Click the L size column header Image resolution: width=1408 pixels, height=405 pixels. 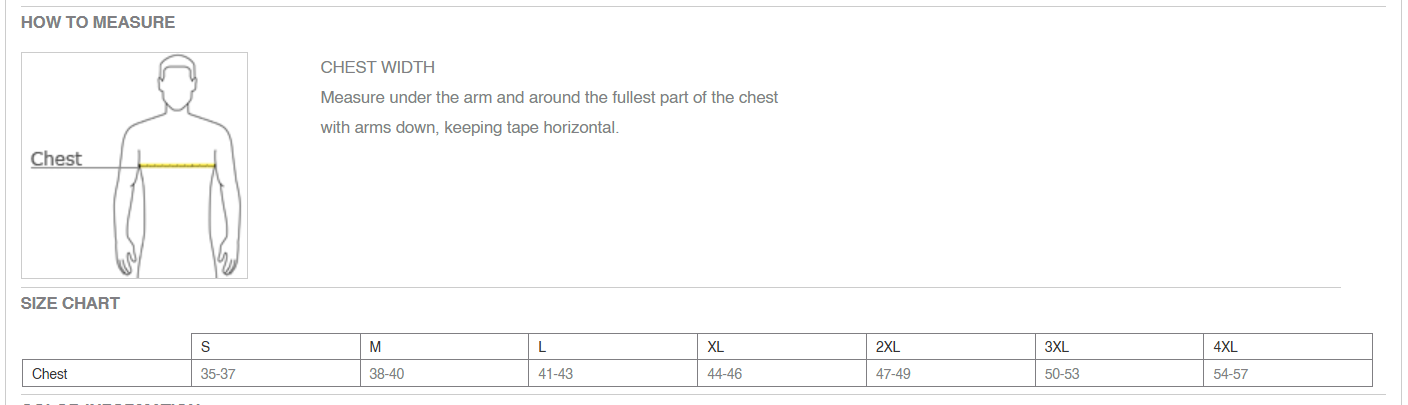614,347
